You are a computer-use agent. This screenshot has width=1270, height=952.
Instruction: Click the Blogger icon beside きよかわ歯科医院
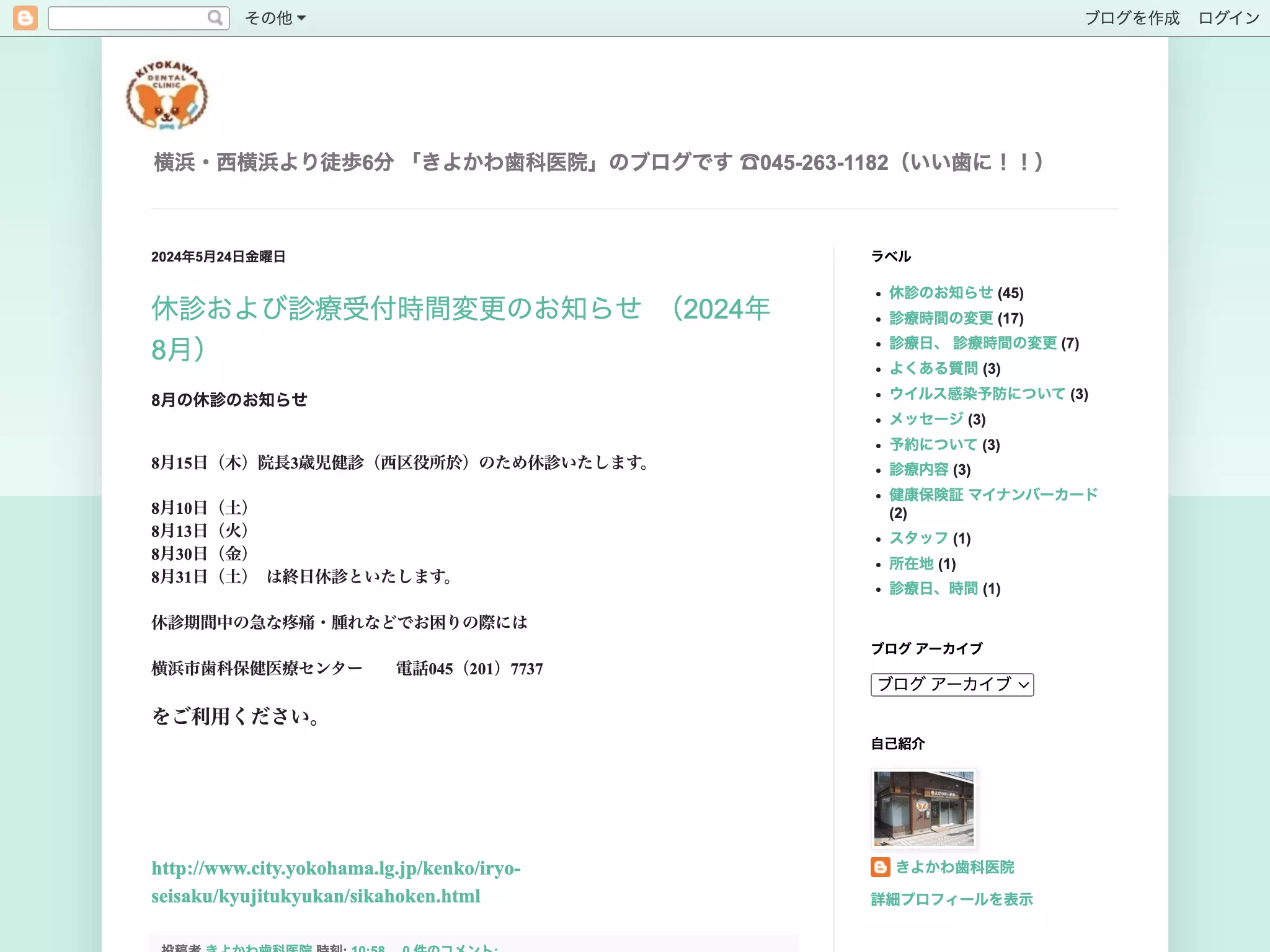pos(880,867)
